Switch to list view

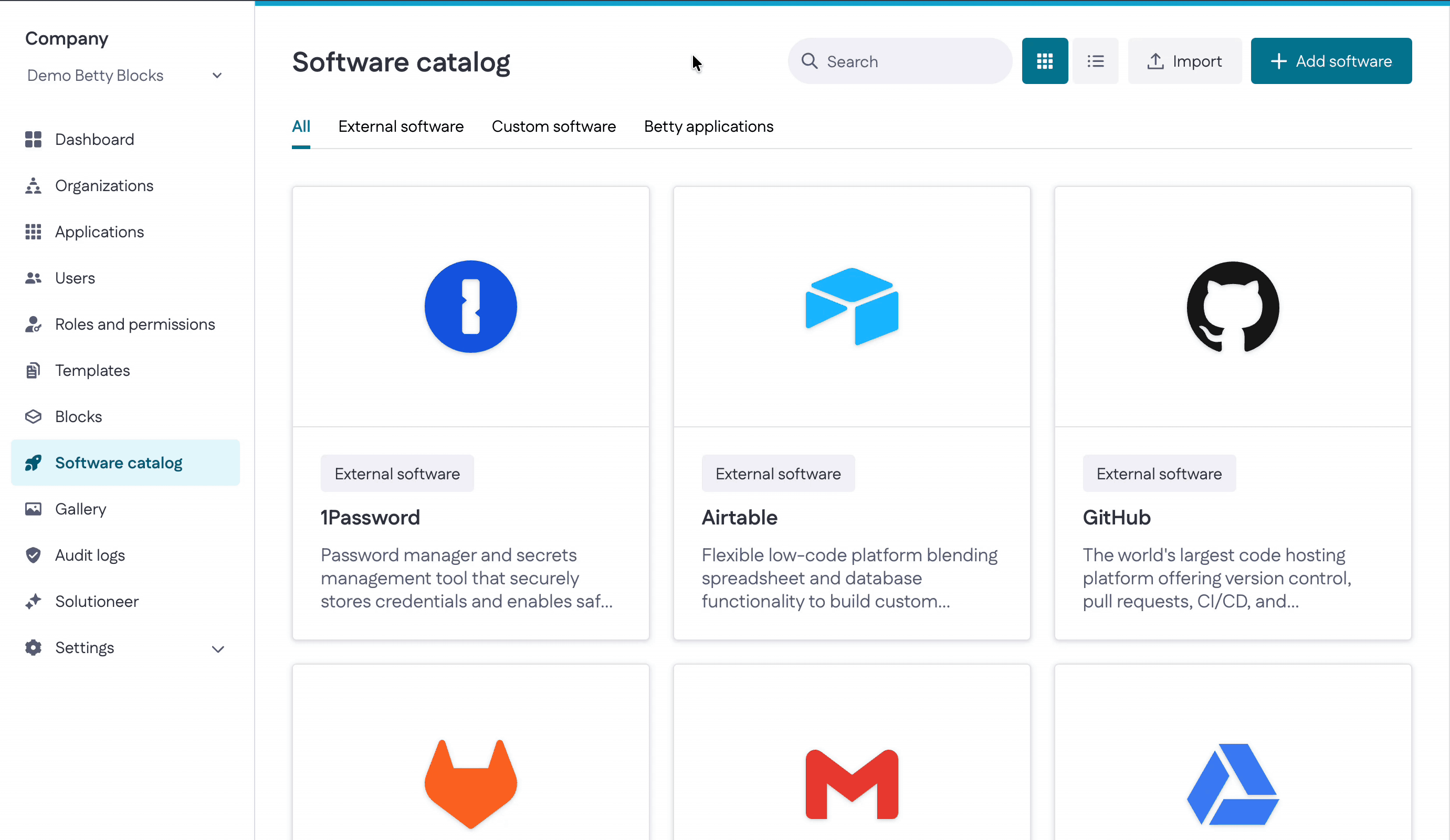(1096, 61)
